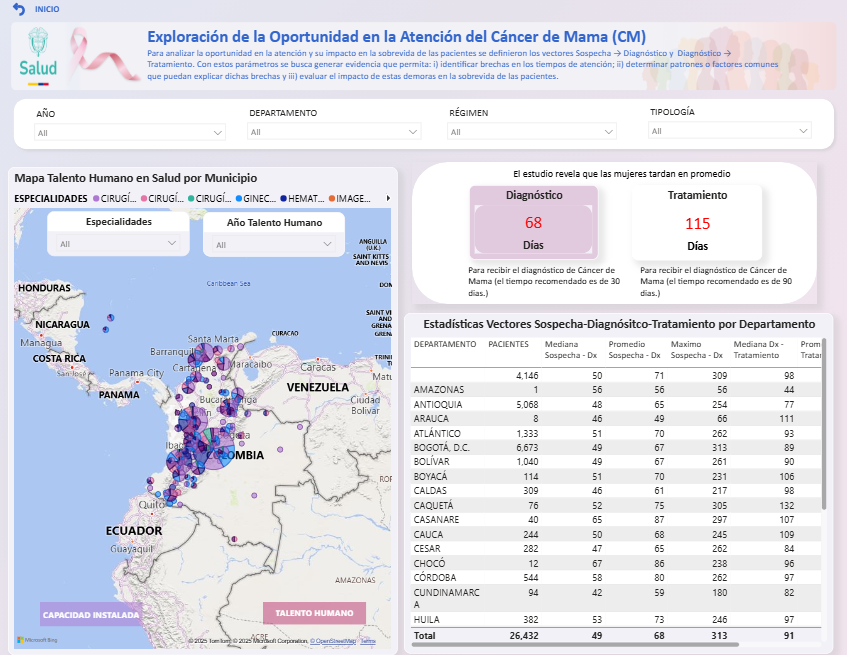Select the GINEC... legend marker

pos(238,199)
